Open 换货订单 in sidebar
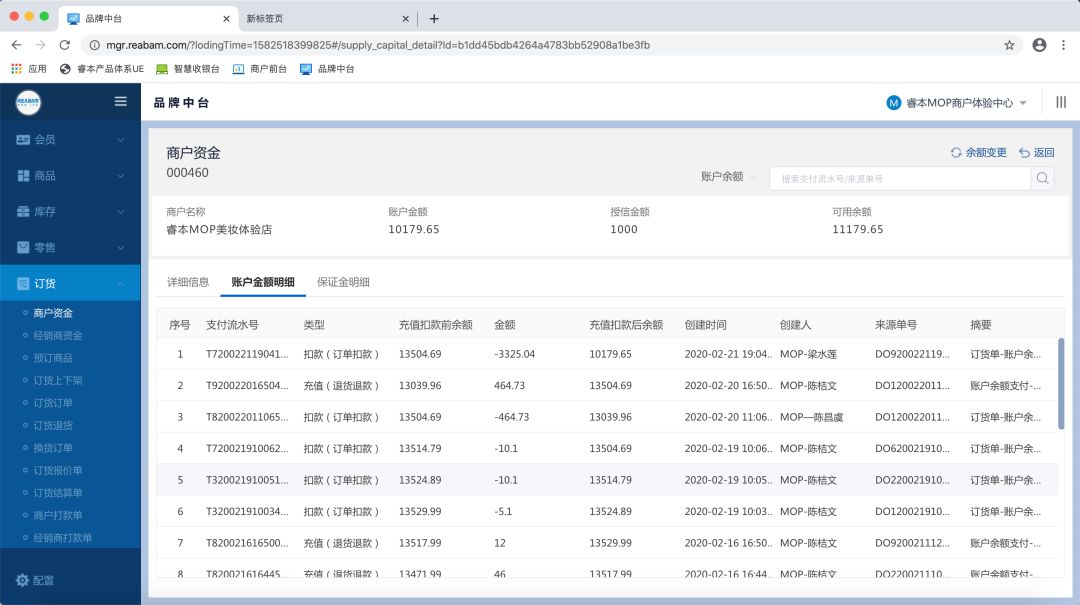The width and height of the screenshot is (1080, 605). click(x=53, y=448)
